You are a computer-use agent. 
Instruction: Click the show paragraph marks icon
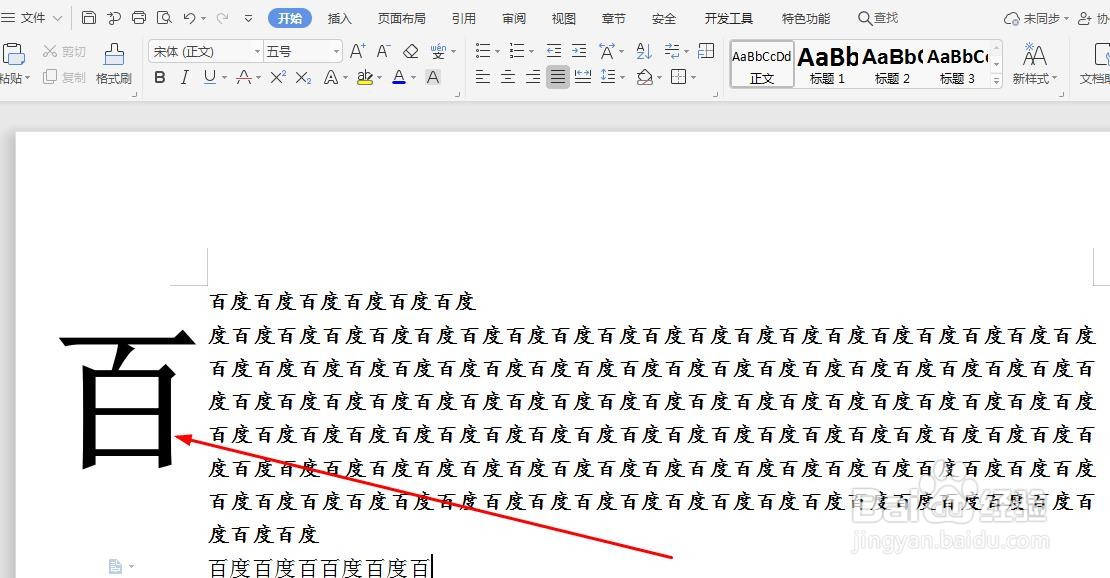[x=672, y=51]
